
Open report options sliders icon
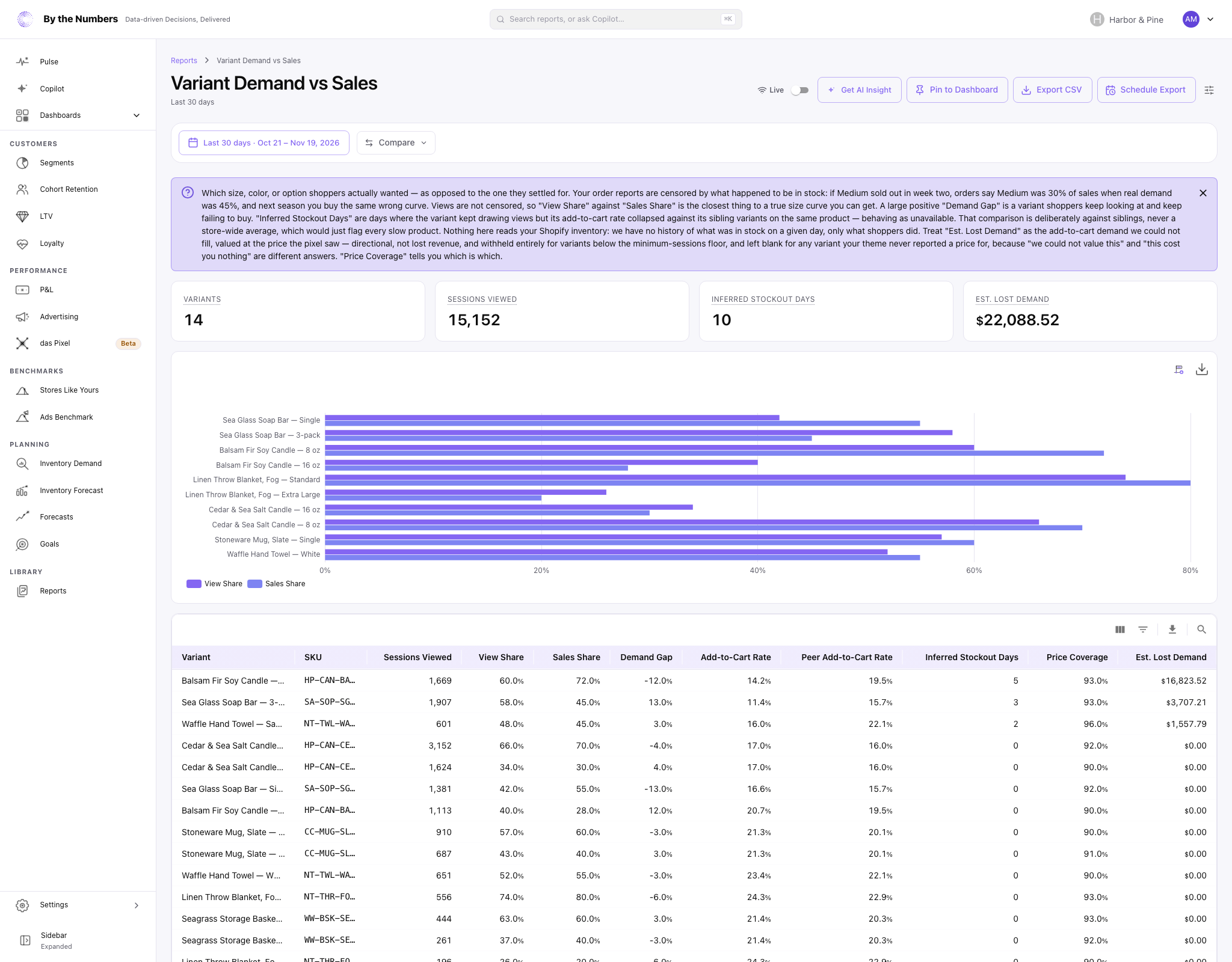click(1209, 90)
